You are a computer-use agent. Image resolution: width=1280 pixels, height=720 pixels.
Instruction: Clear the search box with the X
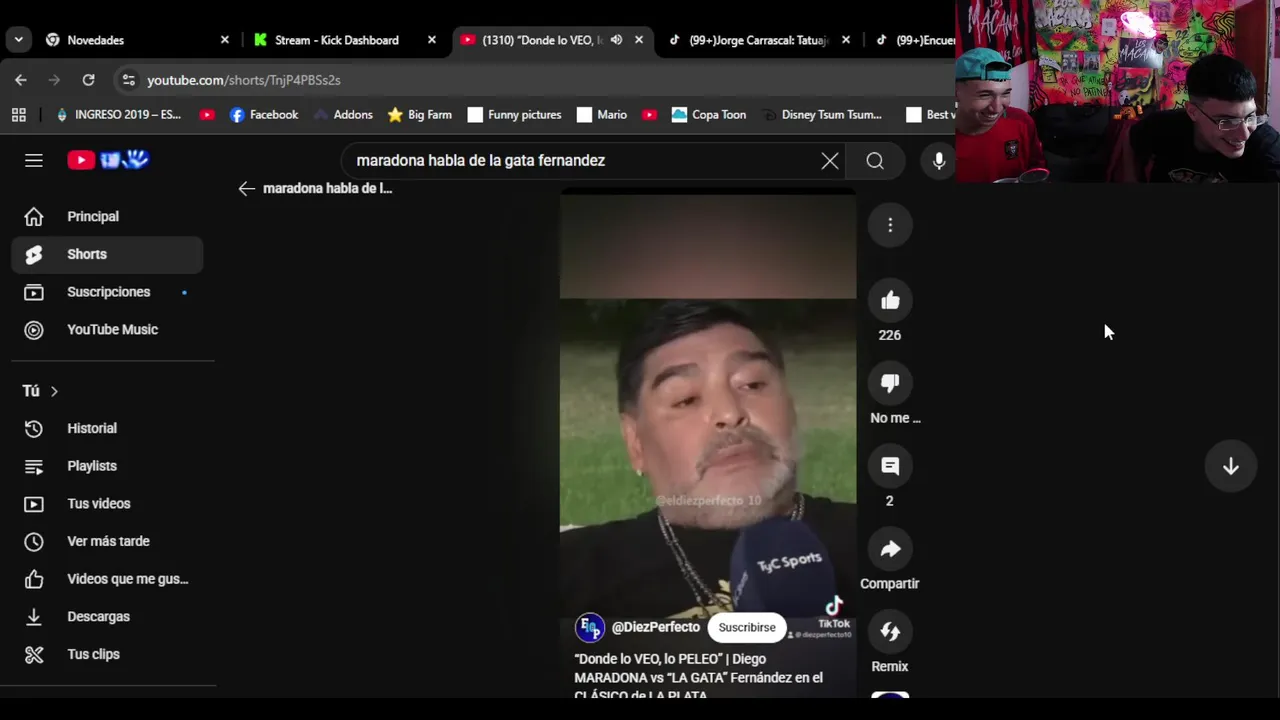830,161
